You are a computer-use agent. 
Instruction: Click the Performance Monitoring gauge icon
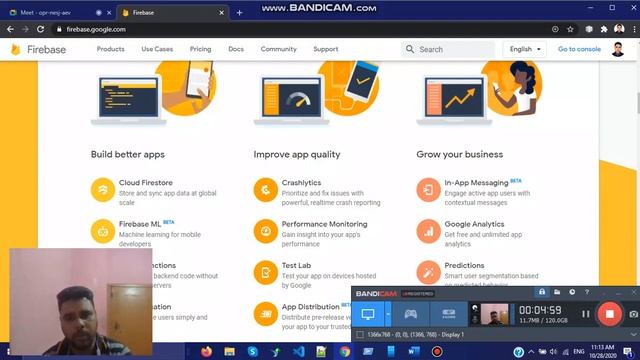click(x=266, y=231)
